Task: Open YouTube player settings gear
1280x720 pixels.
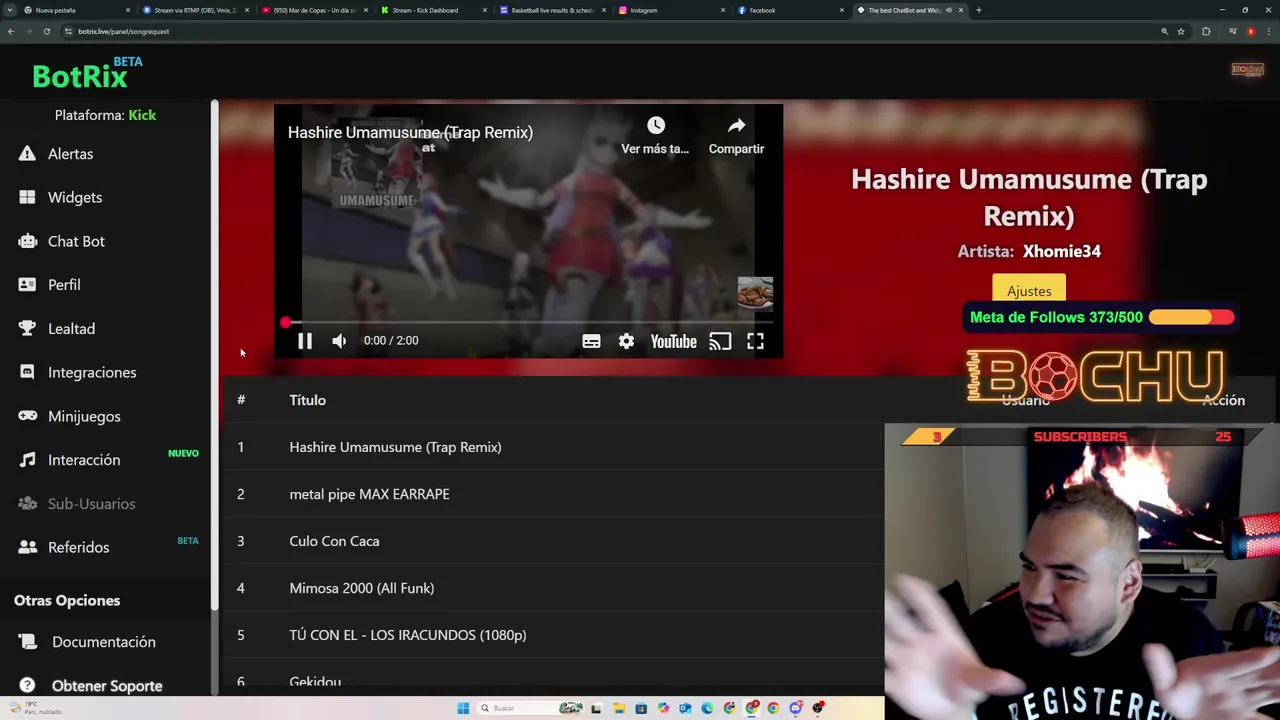Action: (626, 341)
